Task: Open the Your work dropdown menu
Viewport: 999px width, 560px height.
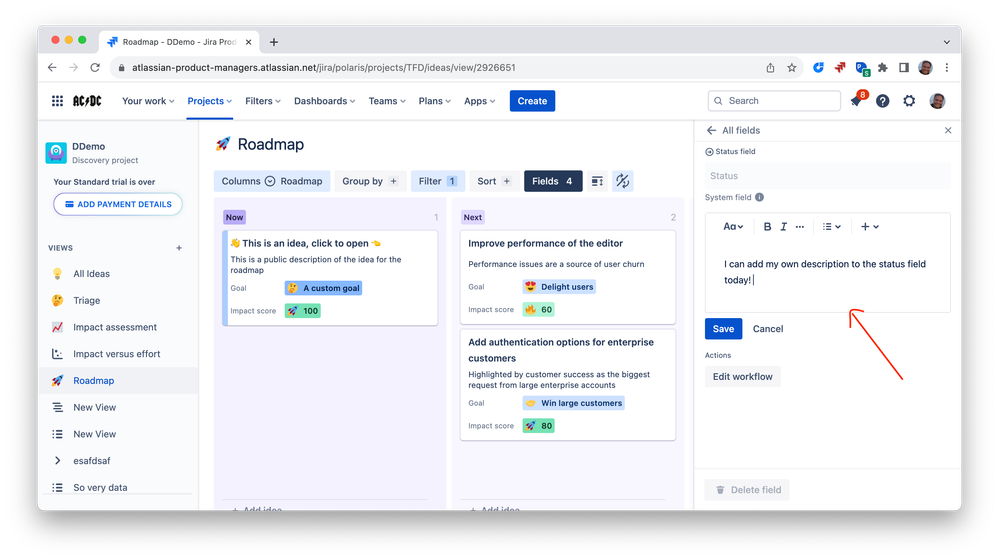Action: coord(148,101)
